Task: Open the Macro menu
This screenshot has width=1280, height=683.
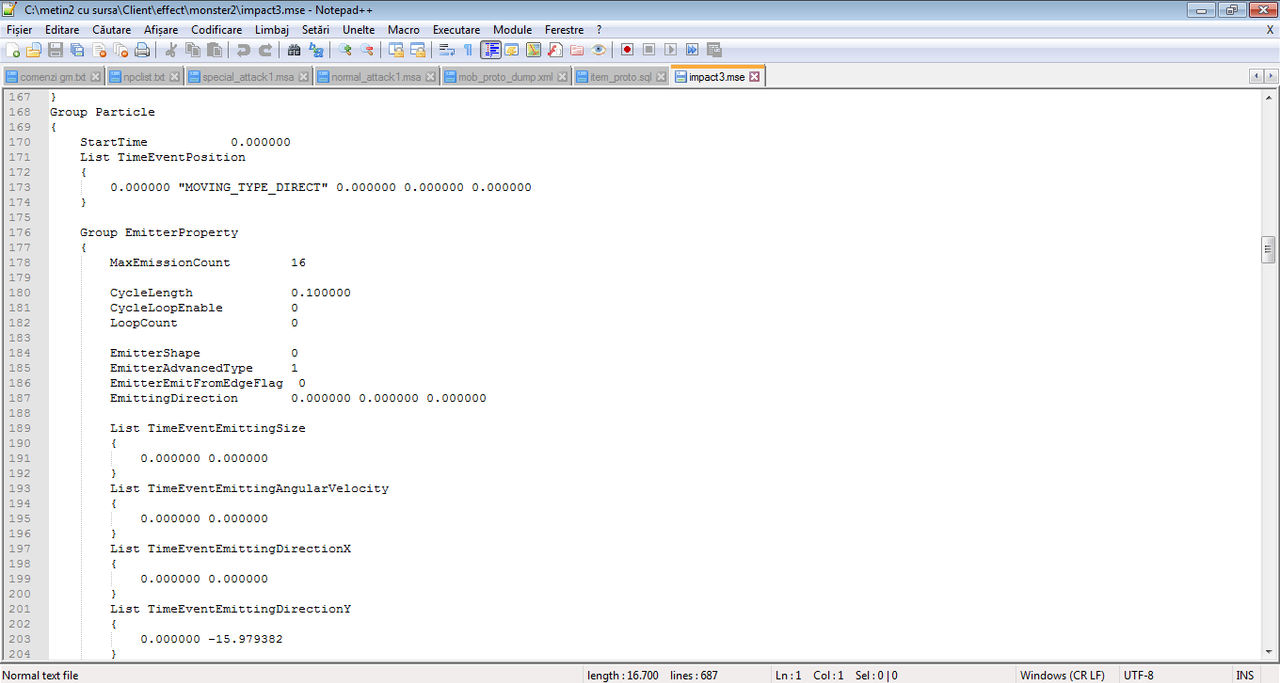Action: pos(403,30)
